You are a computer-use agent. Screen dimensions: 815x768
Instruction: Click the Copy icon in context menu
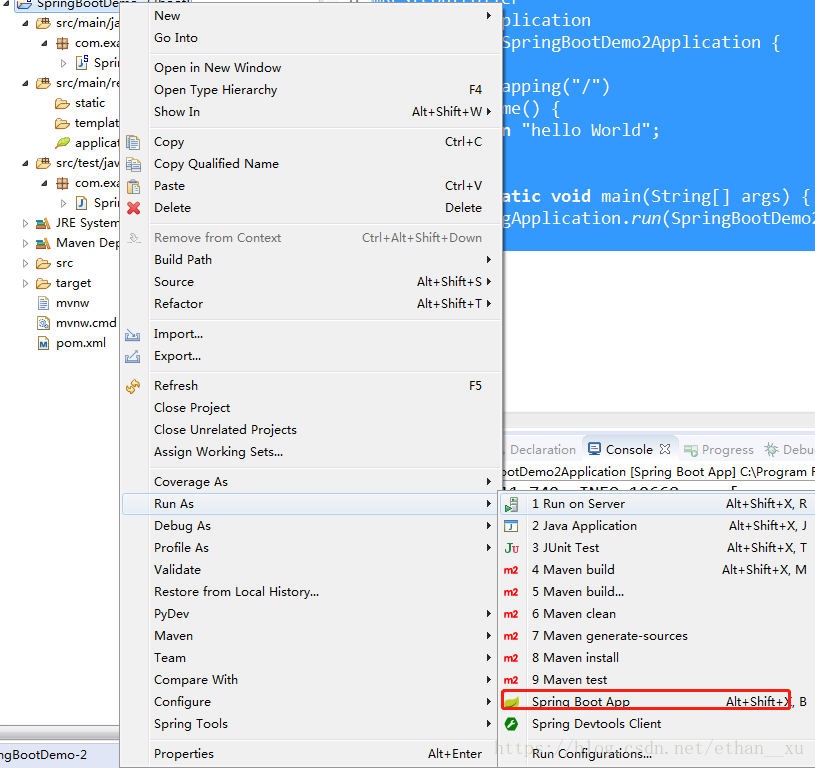tap(134, 142)
